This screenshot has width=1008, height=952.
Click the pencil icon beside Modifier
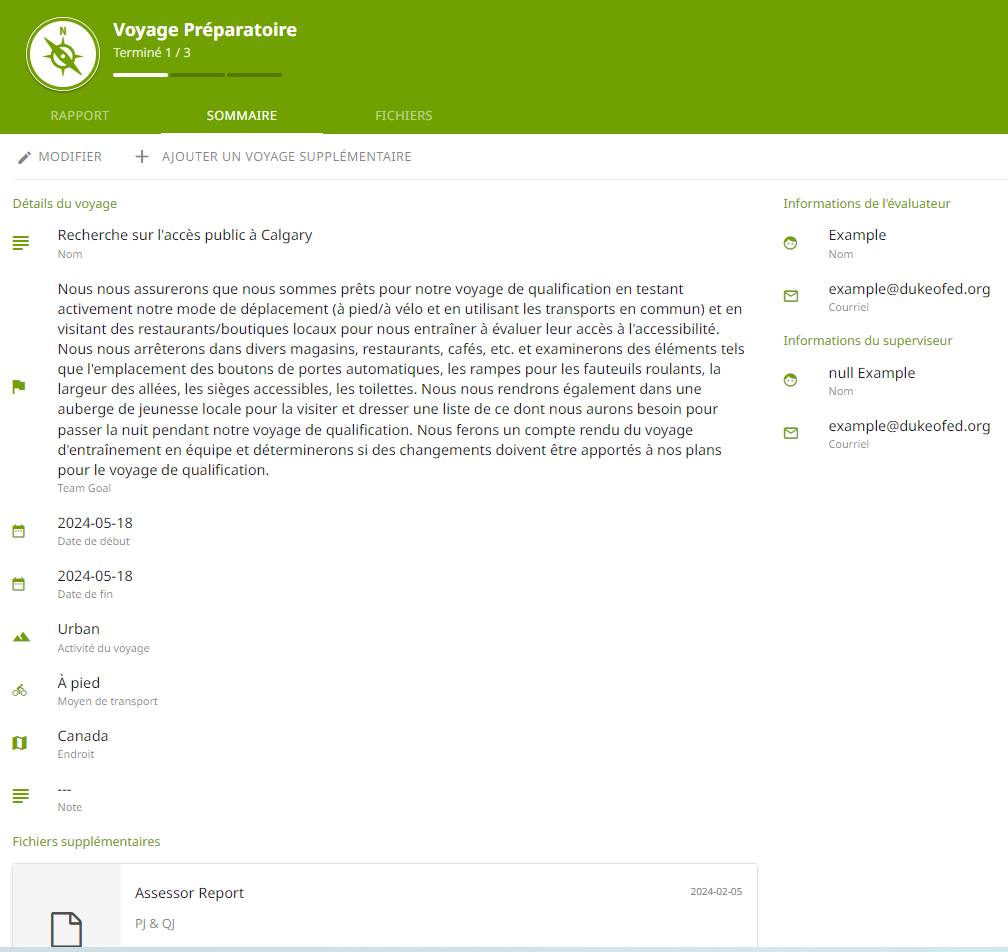(x=25, y=157)
